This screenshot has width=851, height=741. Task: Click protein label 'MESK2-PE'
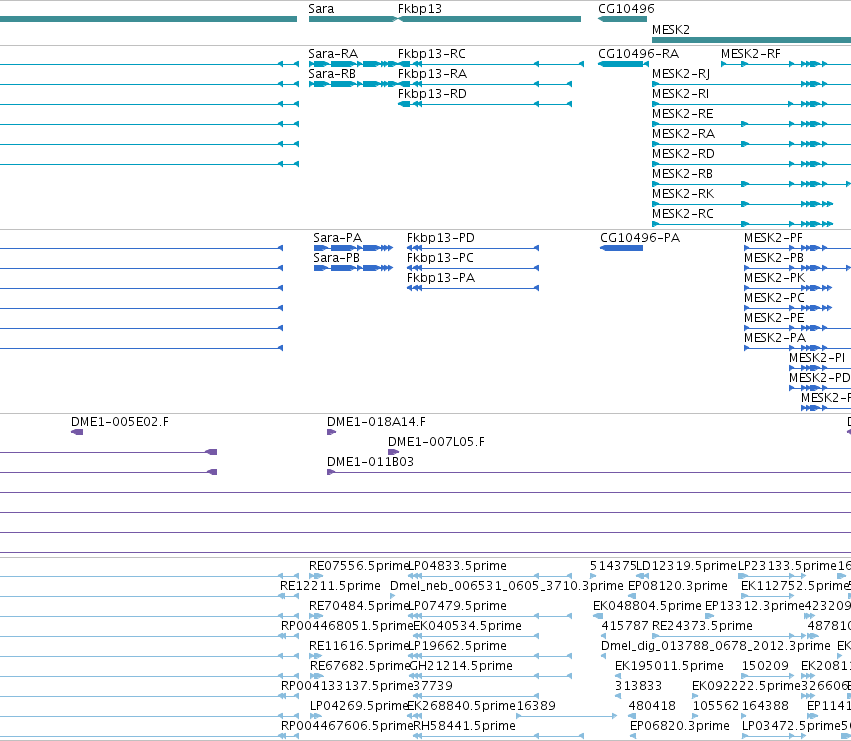pyautogui.click(x=774, y=319)
